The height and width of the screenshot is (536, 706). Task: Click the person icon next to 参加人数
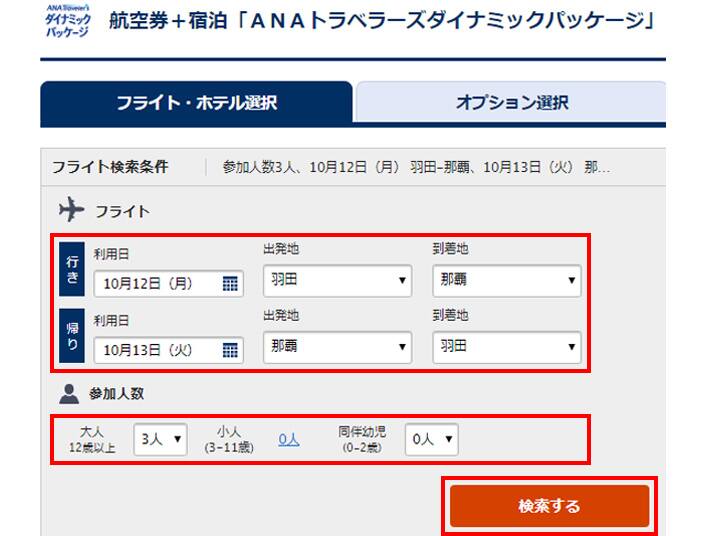point(71,394)
